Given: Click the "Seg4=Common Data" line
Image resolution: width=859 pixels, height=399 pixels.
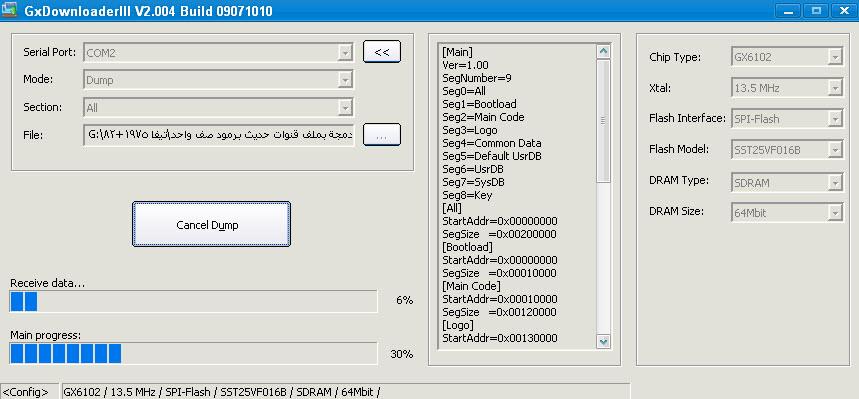Looking at the screenshot, I should coord(491,143).
